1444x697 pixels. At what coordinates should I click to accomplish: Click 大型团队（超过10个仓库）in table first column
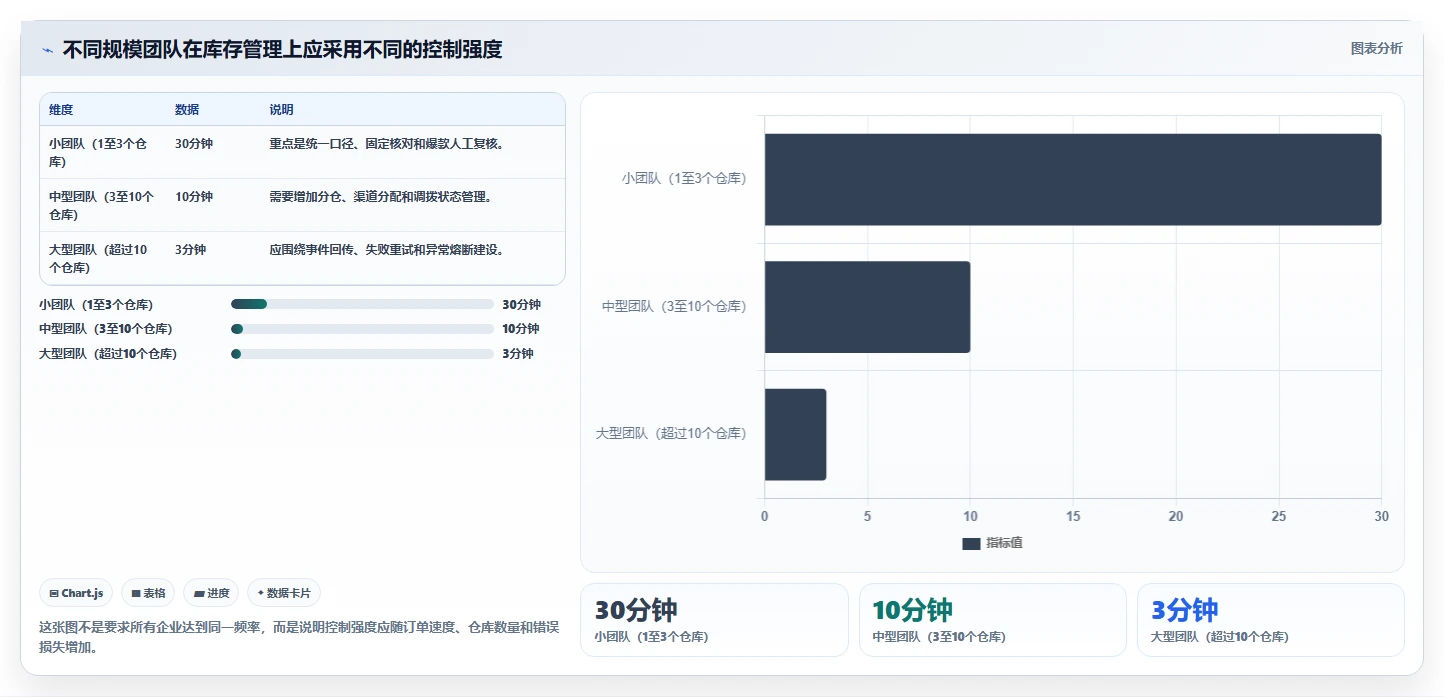click(x=99, y=258)
